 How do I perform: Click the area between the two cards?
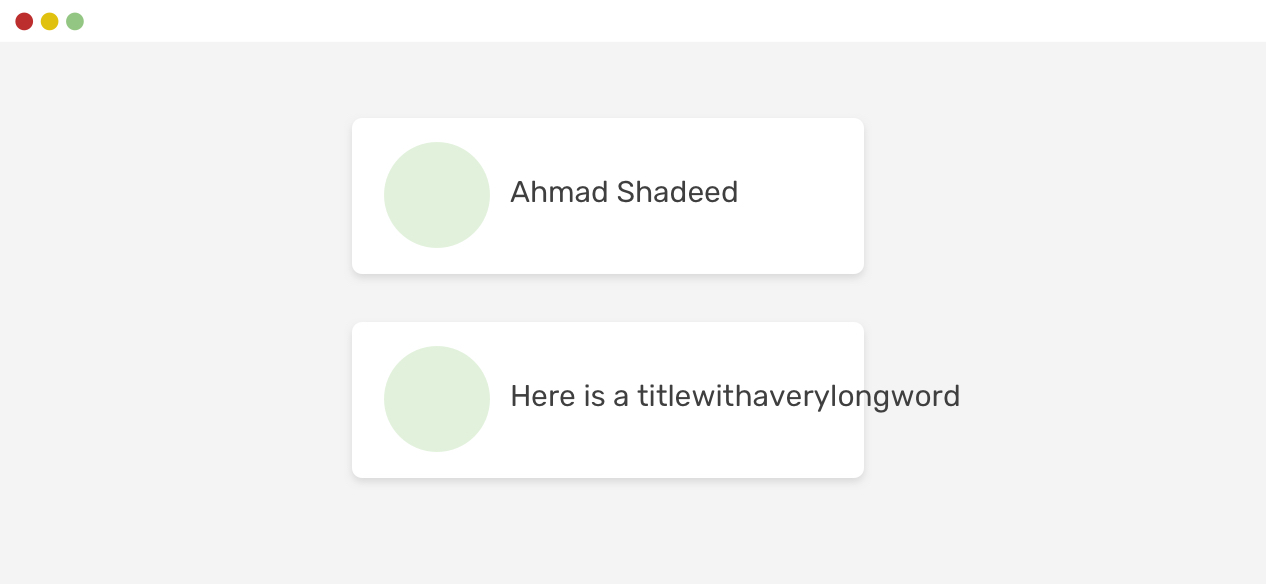coord(607,298)
